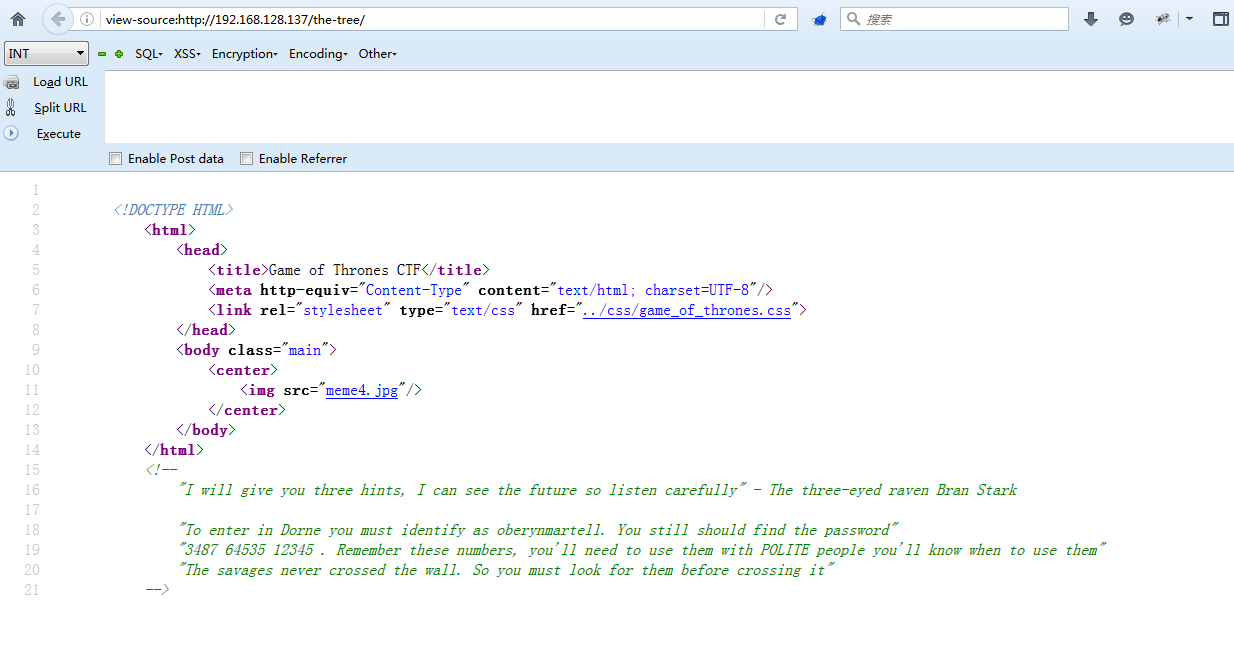The width and height of the screenshot is (1234, 663).
Task: Open the XSS menu
Action: coord(187,54)
